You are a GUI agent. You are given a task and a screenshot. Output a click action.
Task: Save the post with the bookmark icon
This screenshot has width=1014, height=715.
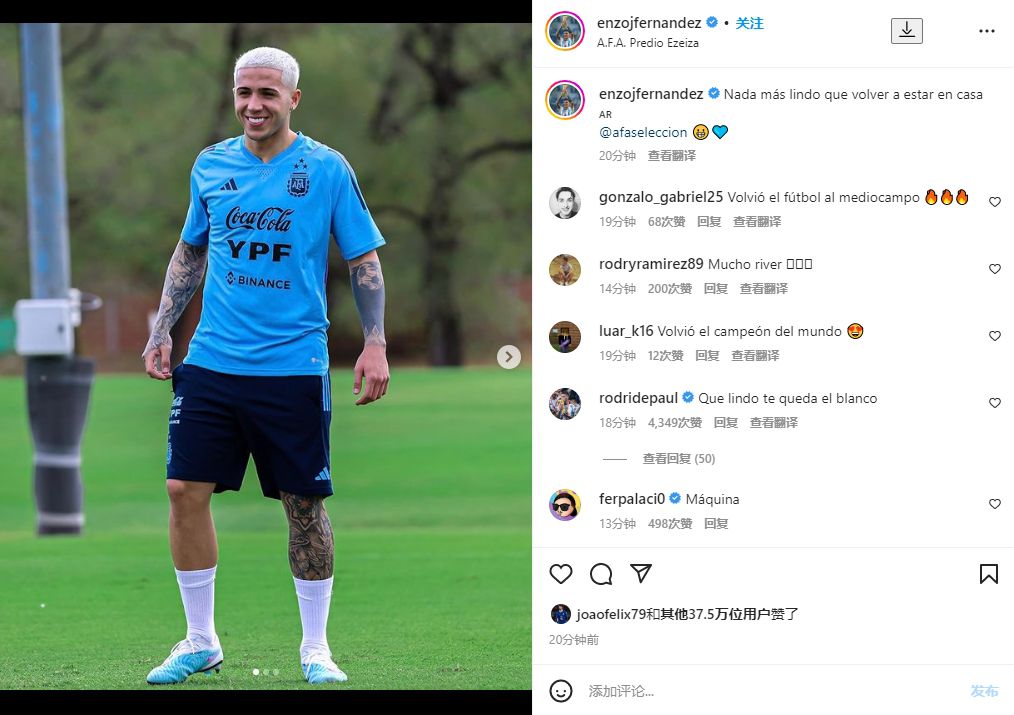coord(988,573)
